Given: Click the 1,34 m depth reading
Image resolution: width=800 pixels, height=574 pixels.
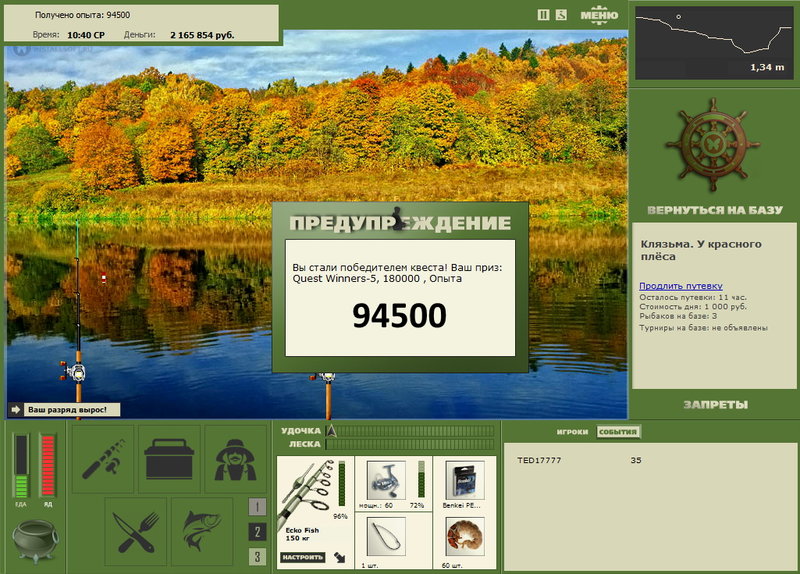Looking at the screenshot, I should [767, 67].
